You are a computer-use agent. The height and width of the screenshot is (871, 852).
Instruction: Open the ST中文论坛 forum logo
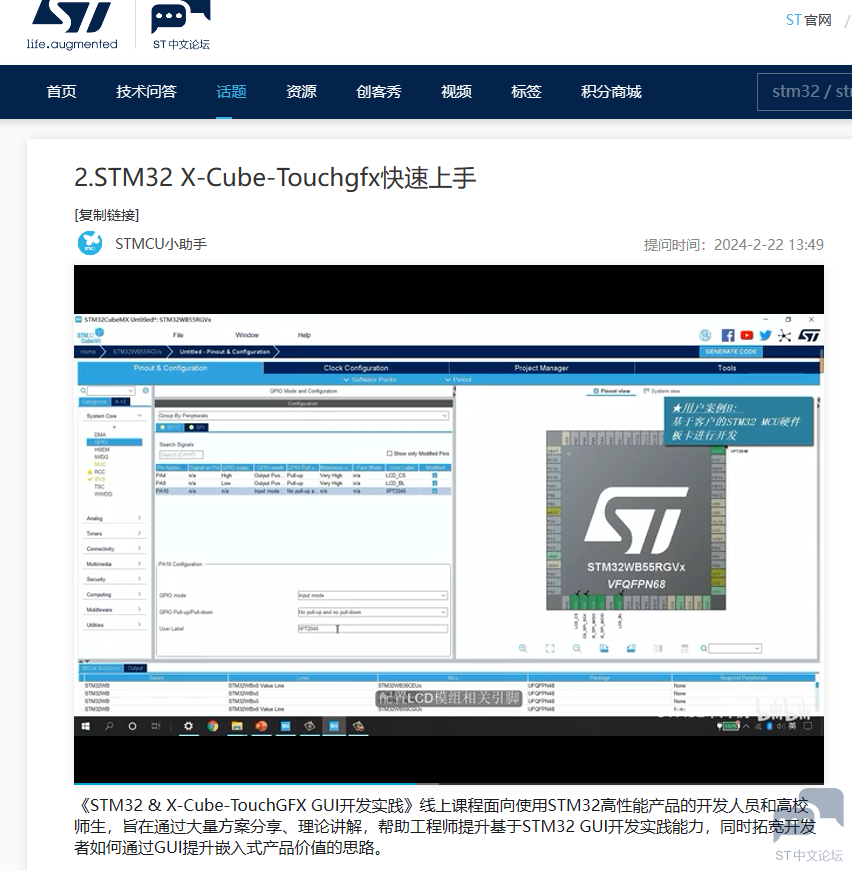point(181,25)
